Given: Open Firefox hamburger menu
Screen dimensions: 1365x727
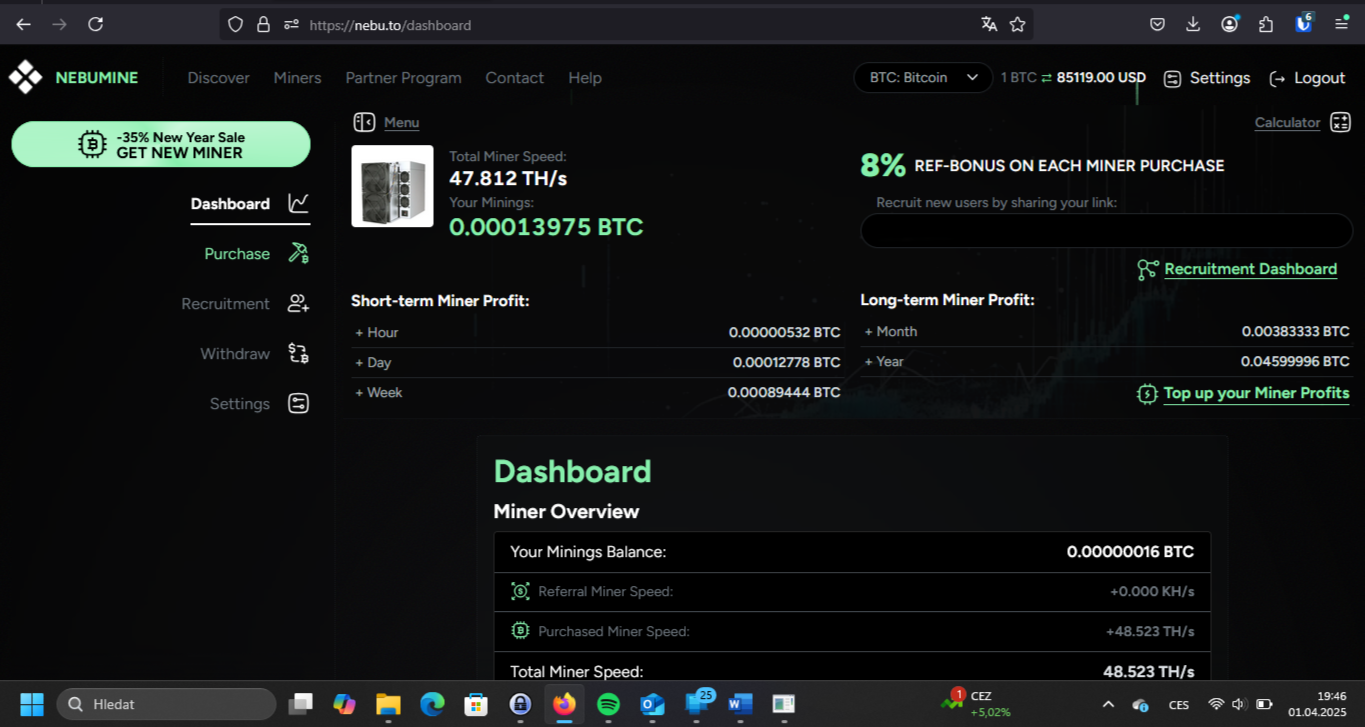Looking at the screenshot, I should 1341,24.
